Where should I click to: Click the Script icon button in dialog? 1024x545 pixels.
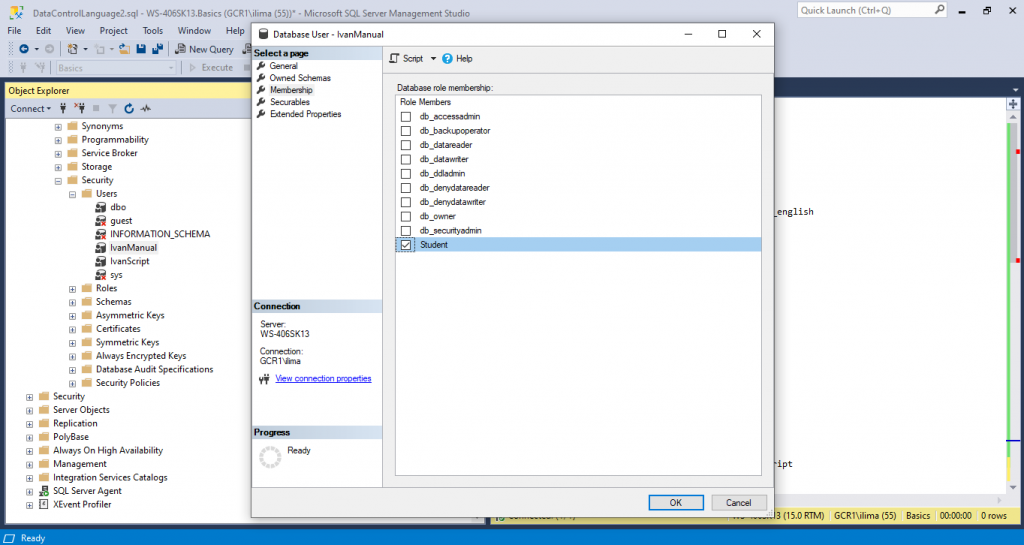pos(394,58)
